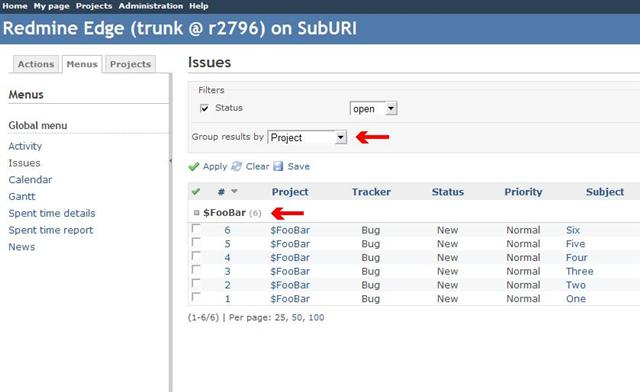This screenshot has height=392, width=640.
Task: Check the box for issue 3
Action: [x=196, y=270]
